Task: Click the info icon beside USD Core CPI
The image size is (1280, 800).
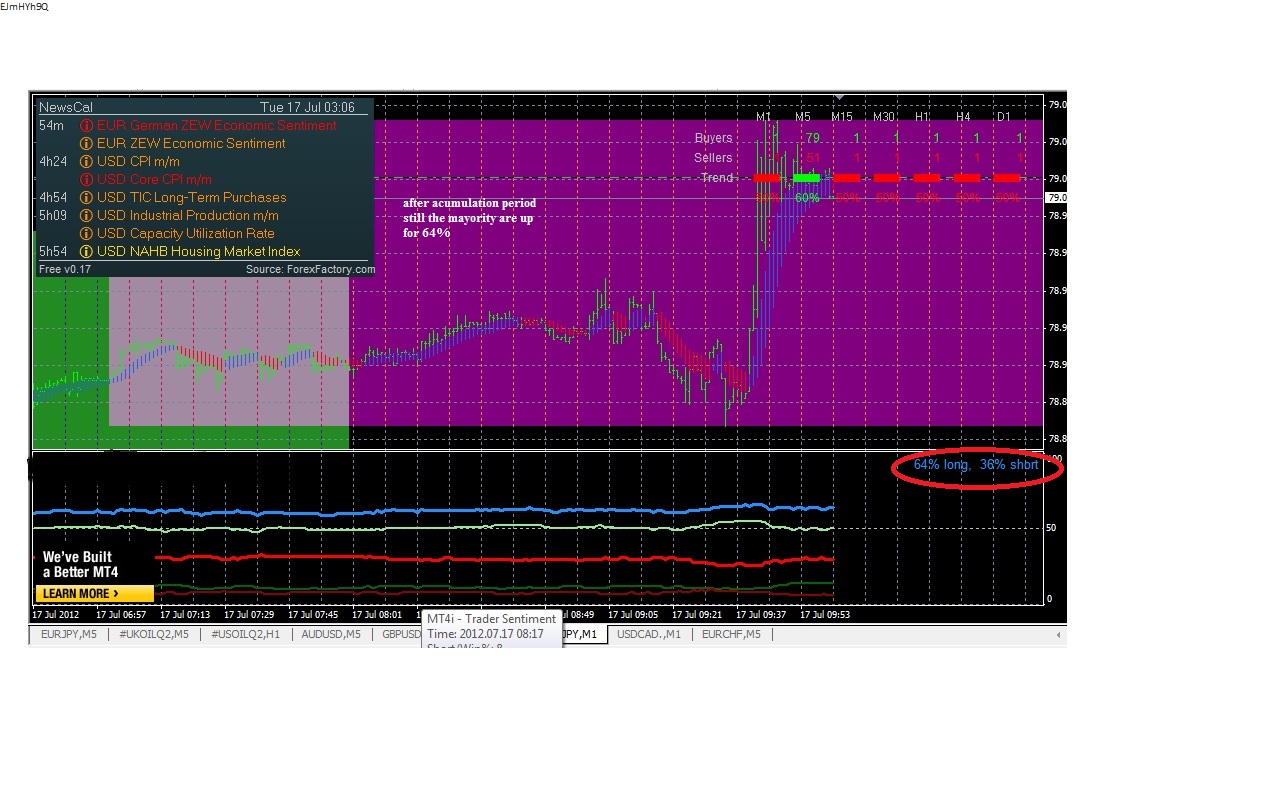Action: tap(87, 180)
